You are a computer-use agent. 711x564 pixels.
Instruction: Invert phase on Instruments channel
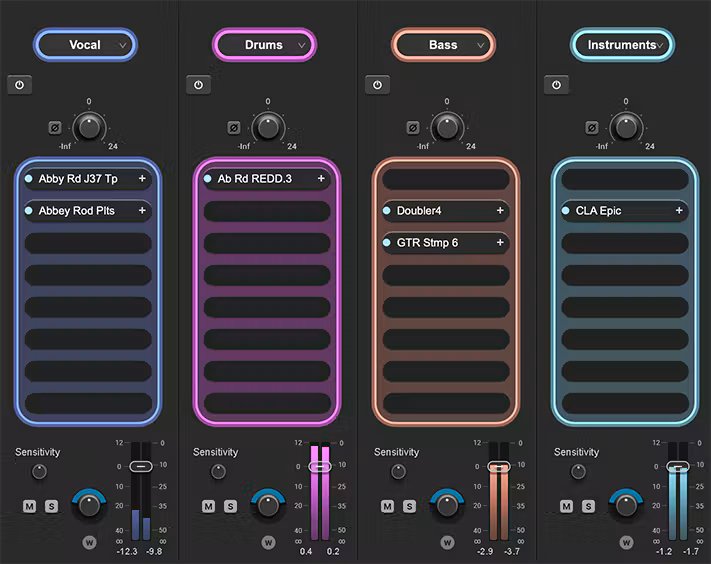pos(592,128)
